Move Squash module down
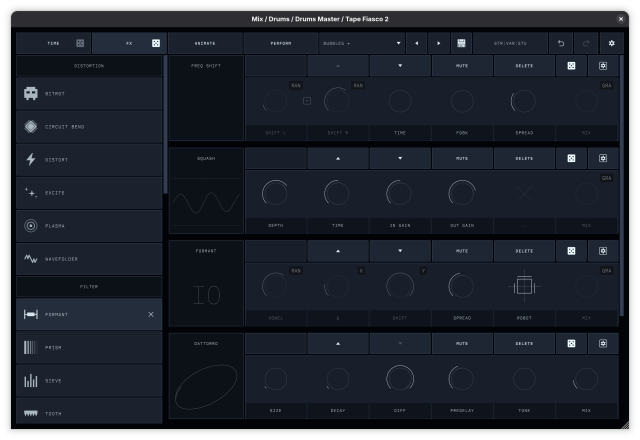The image size is (640, 440). coord(400,158)
